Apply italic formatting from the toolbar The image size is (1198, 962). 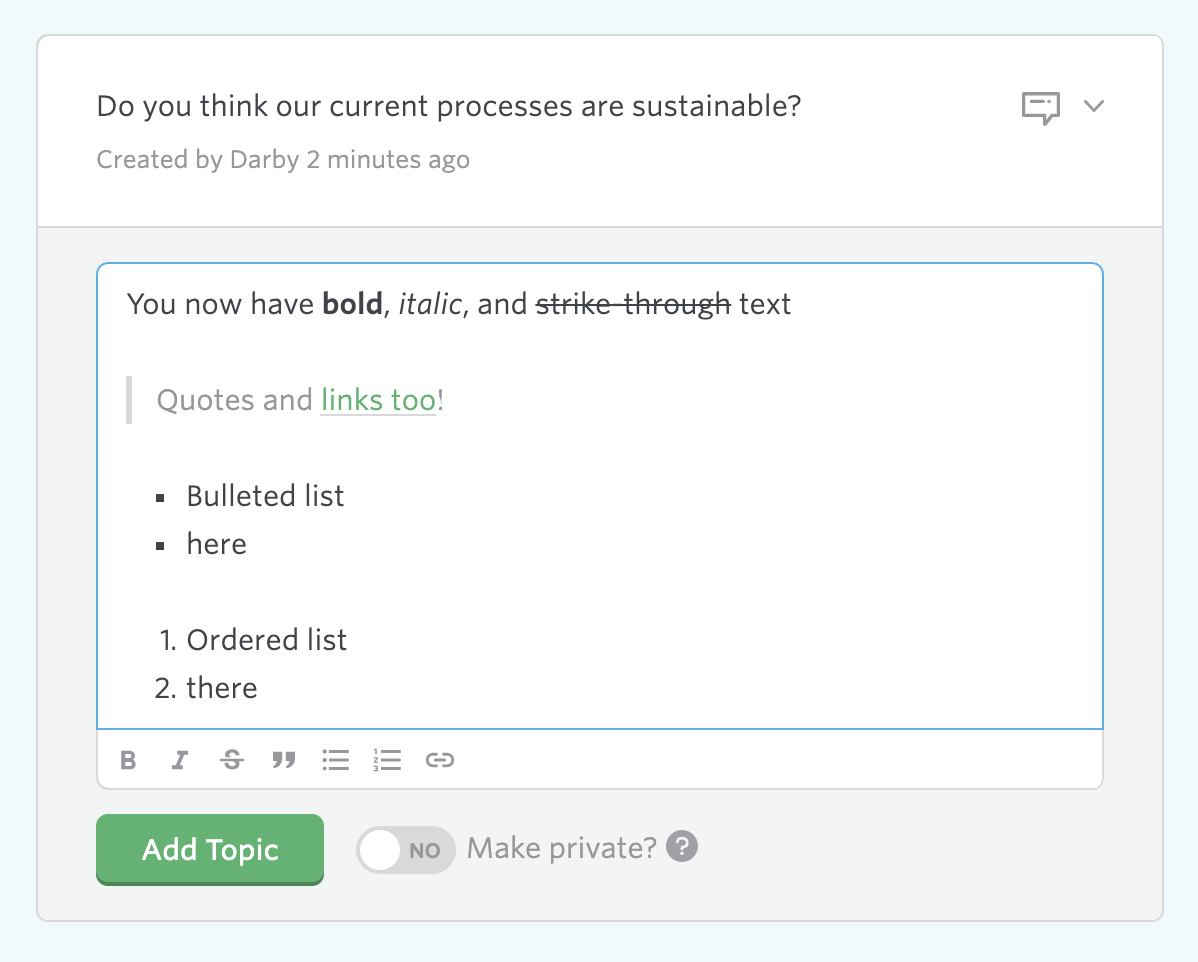tap(180, 760)
